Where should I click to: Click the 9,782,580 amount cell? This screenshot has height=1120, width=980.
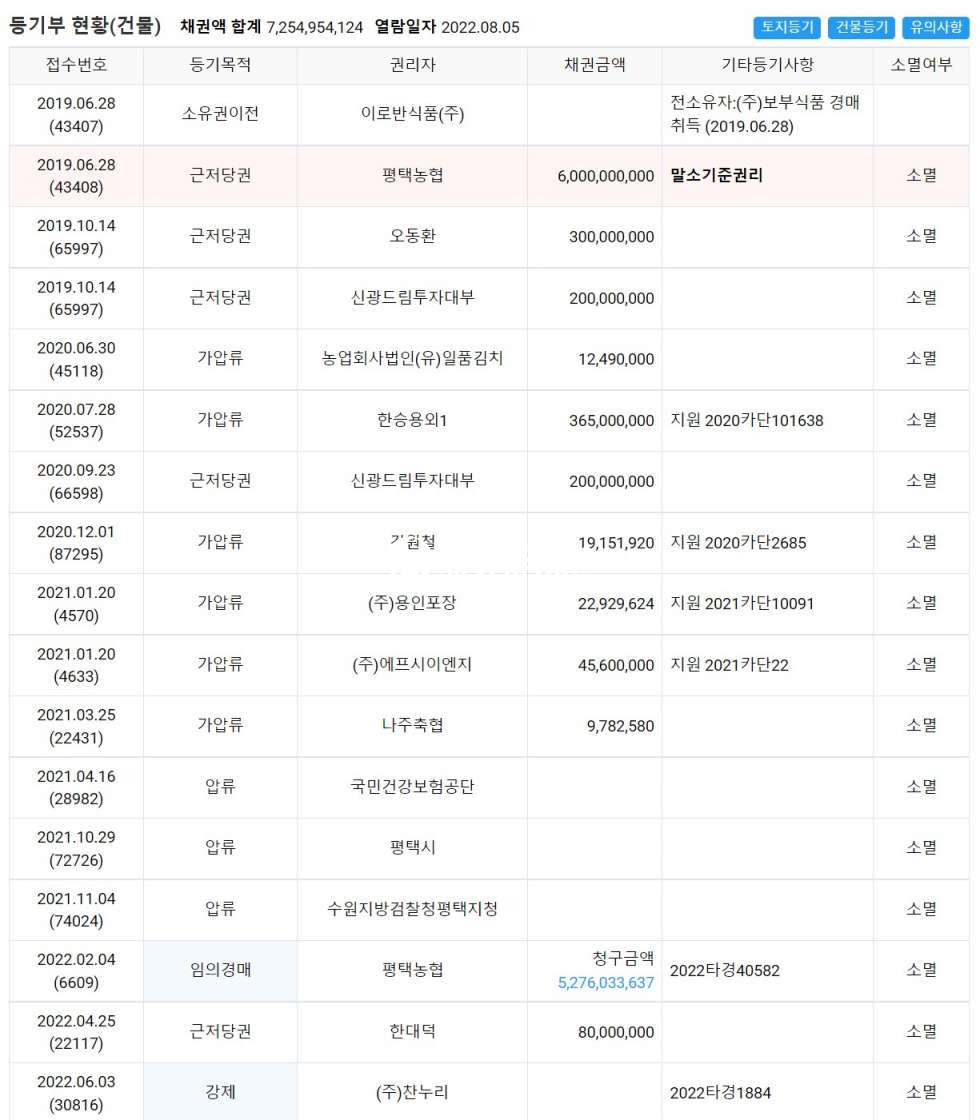point(594,726)
